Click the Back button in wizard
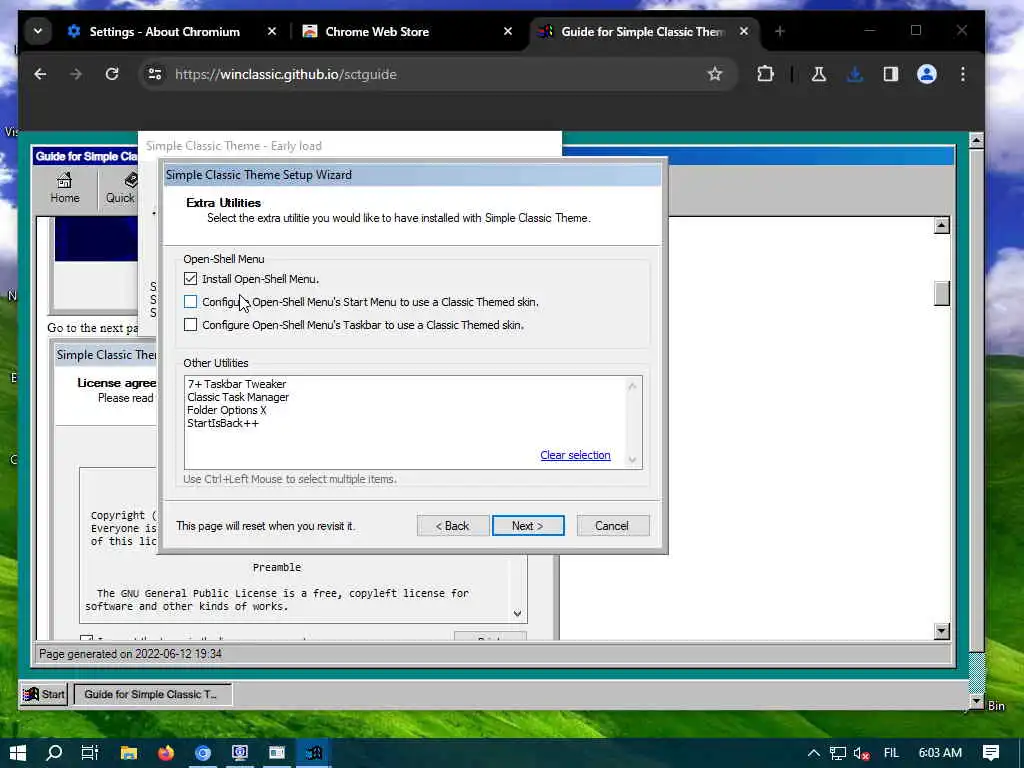The height and width of the screenshot is (768, 1024). [x=453, y=526]
